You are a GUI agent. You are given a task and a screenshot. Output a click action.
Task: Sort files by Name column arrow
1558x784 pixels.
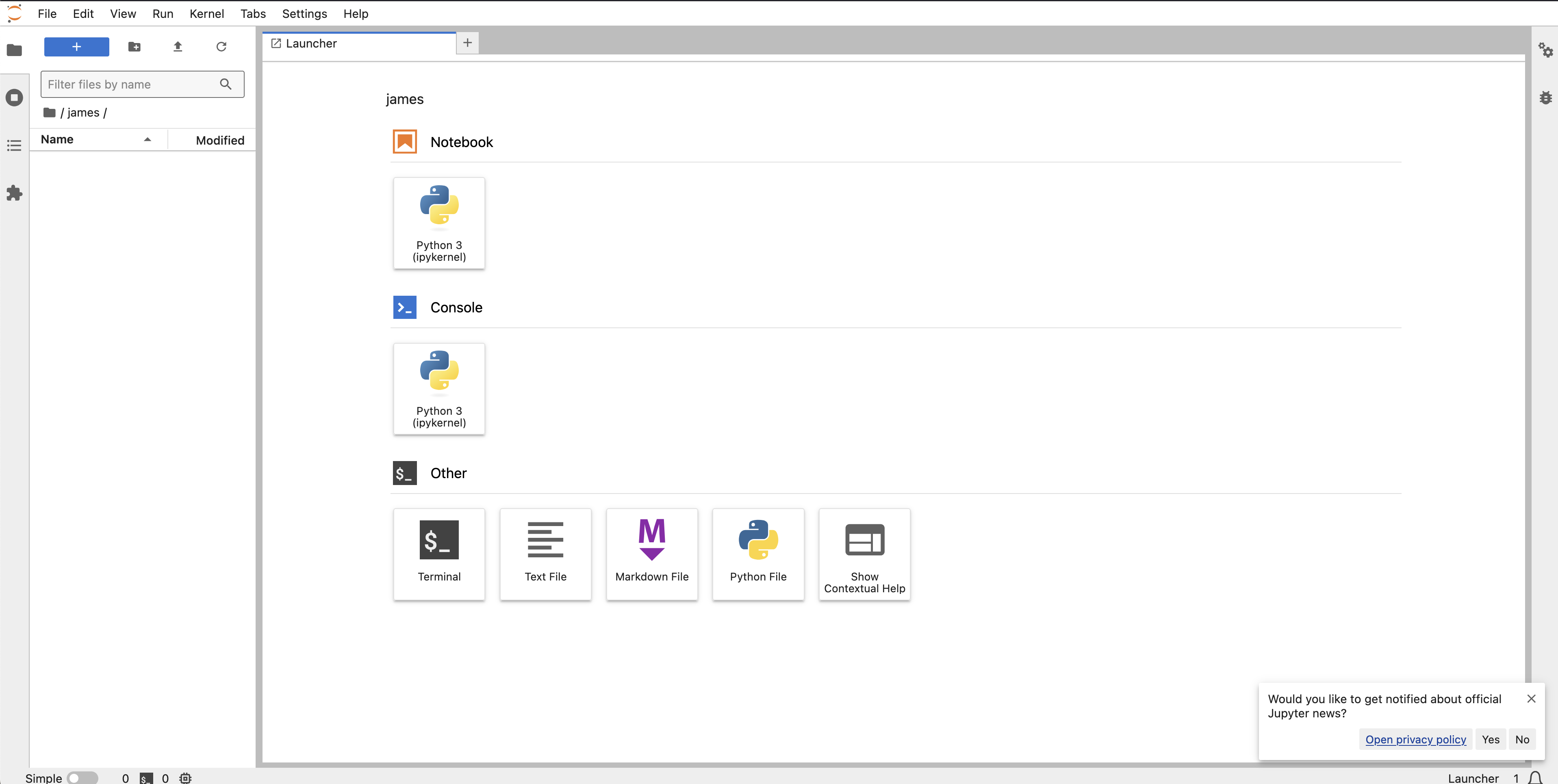pos(147,140)
